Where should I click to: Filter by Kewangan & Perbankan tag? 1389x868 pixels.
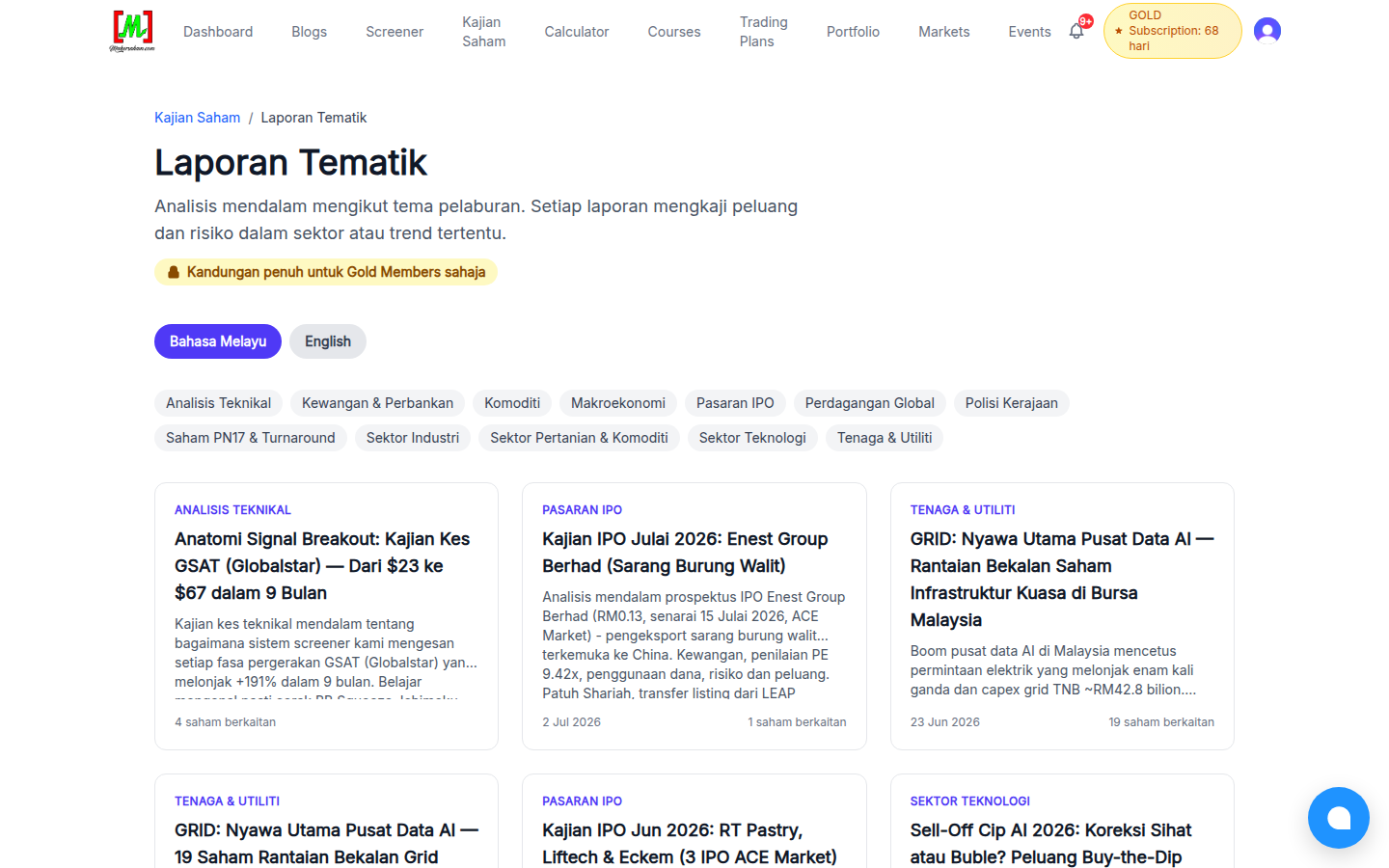click(x=377, y=403)
